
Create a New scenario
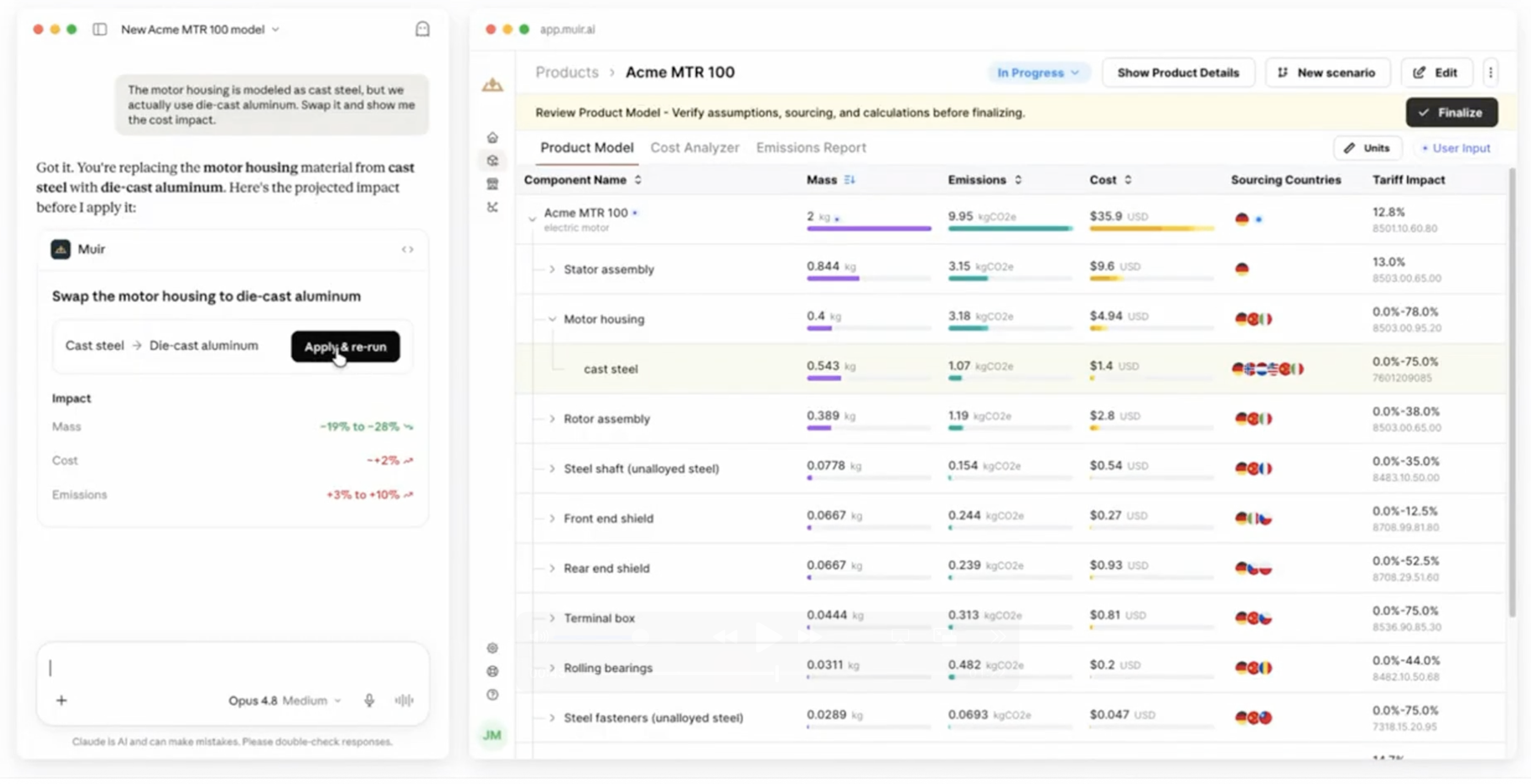click(x=1327, y=73)
